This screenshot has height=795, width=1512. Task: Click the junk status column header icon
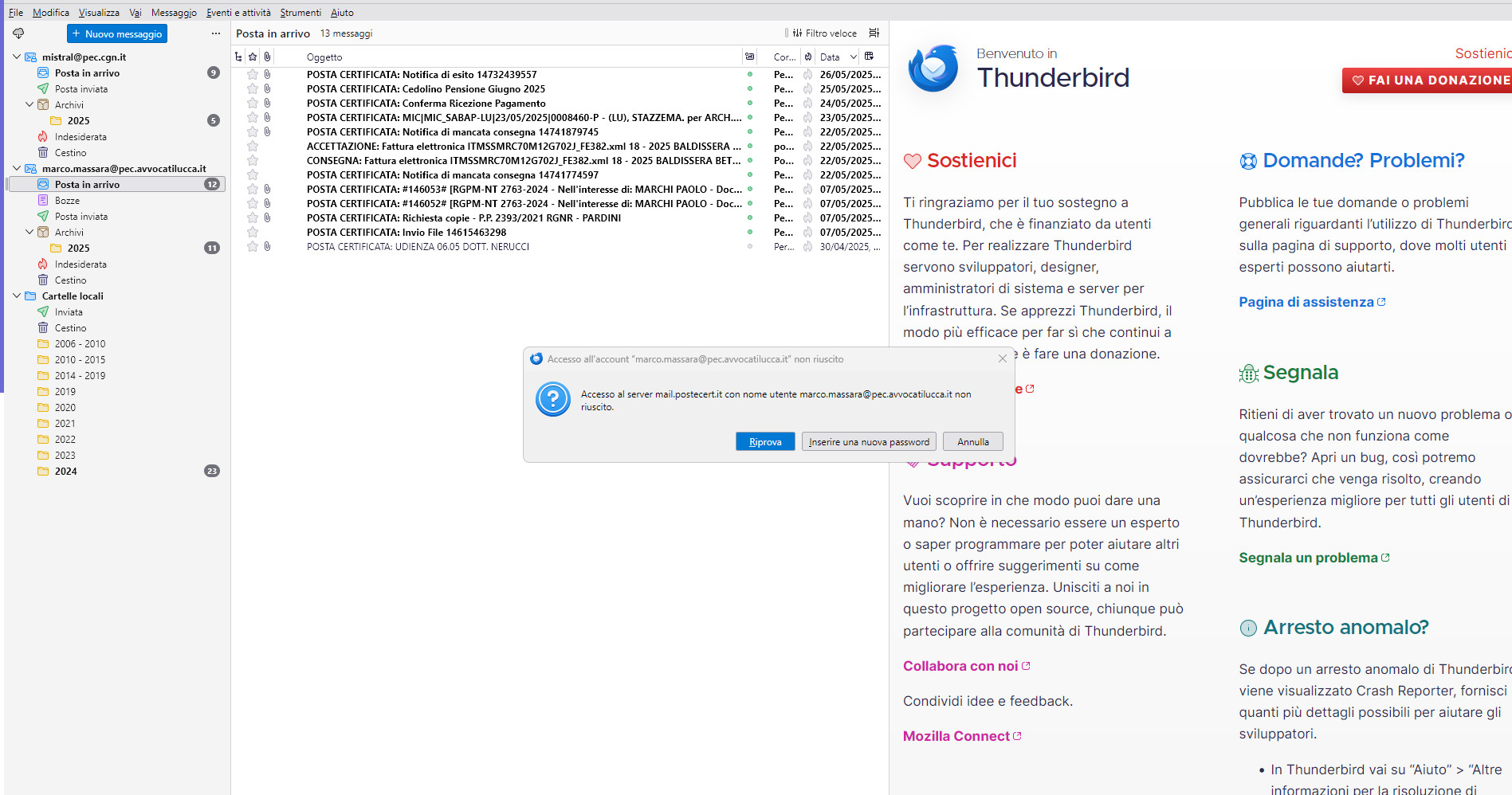(x=808, y=57)
